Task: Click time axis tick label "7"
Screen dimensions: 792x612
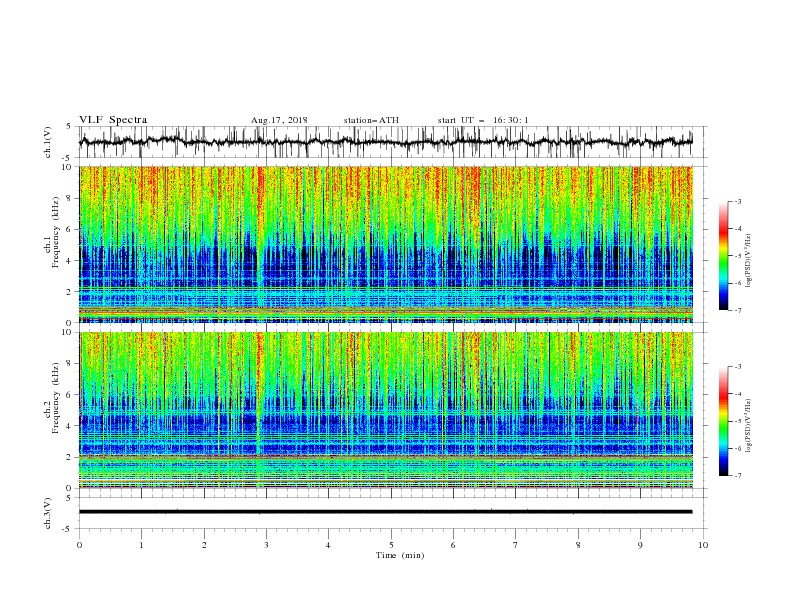Action: tap(516, 545)
